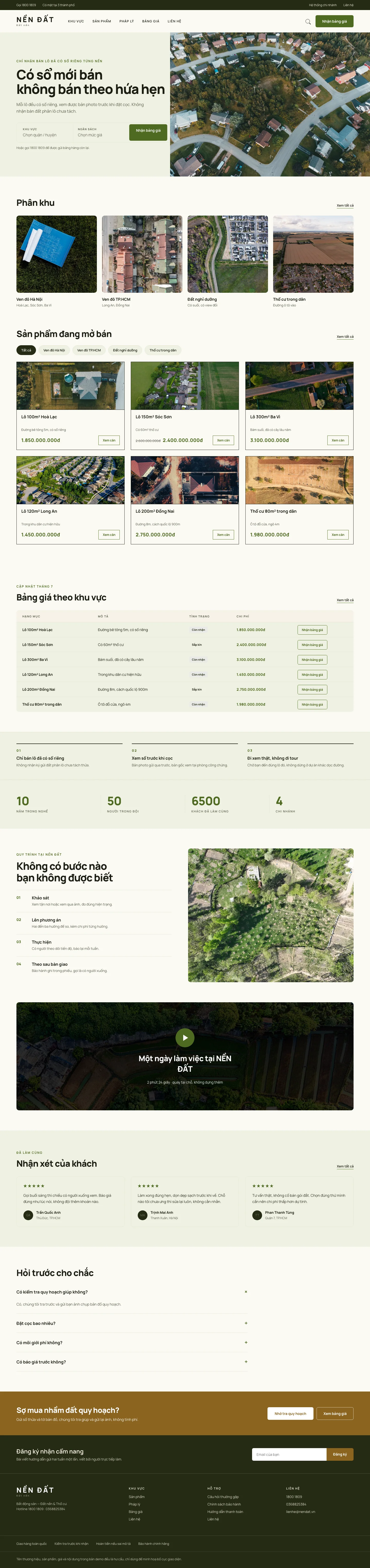Open footer "Sản phẩm" link
The height and width of the screenshot is (1568, 370).
pyautogui.click(x=137, y=1497)
